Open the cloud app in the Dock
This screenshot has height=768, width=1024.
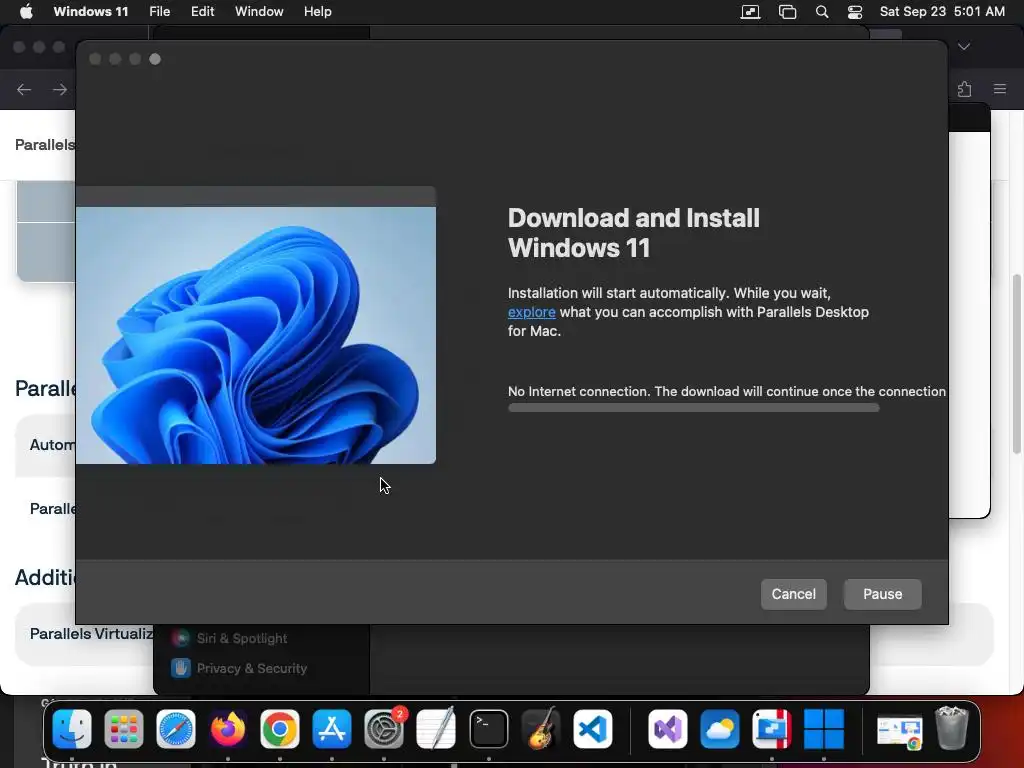[x=720, y=729]
